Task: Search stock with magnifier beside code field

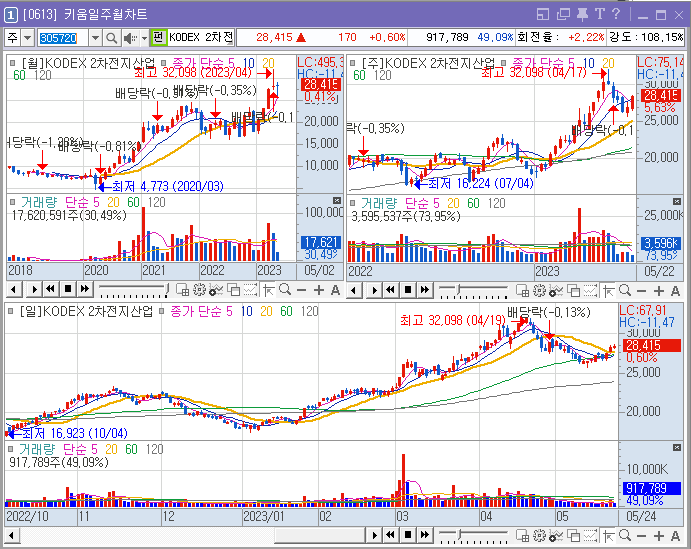Action: pos(111,38)
